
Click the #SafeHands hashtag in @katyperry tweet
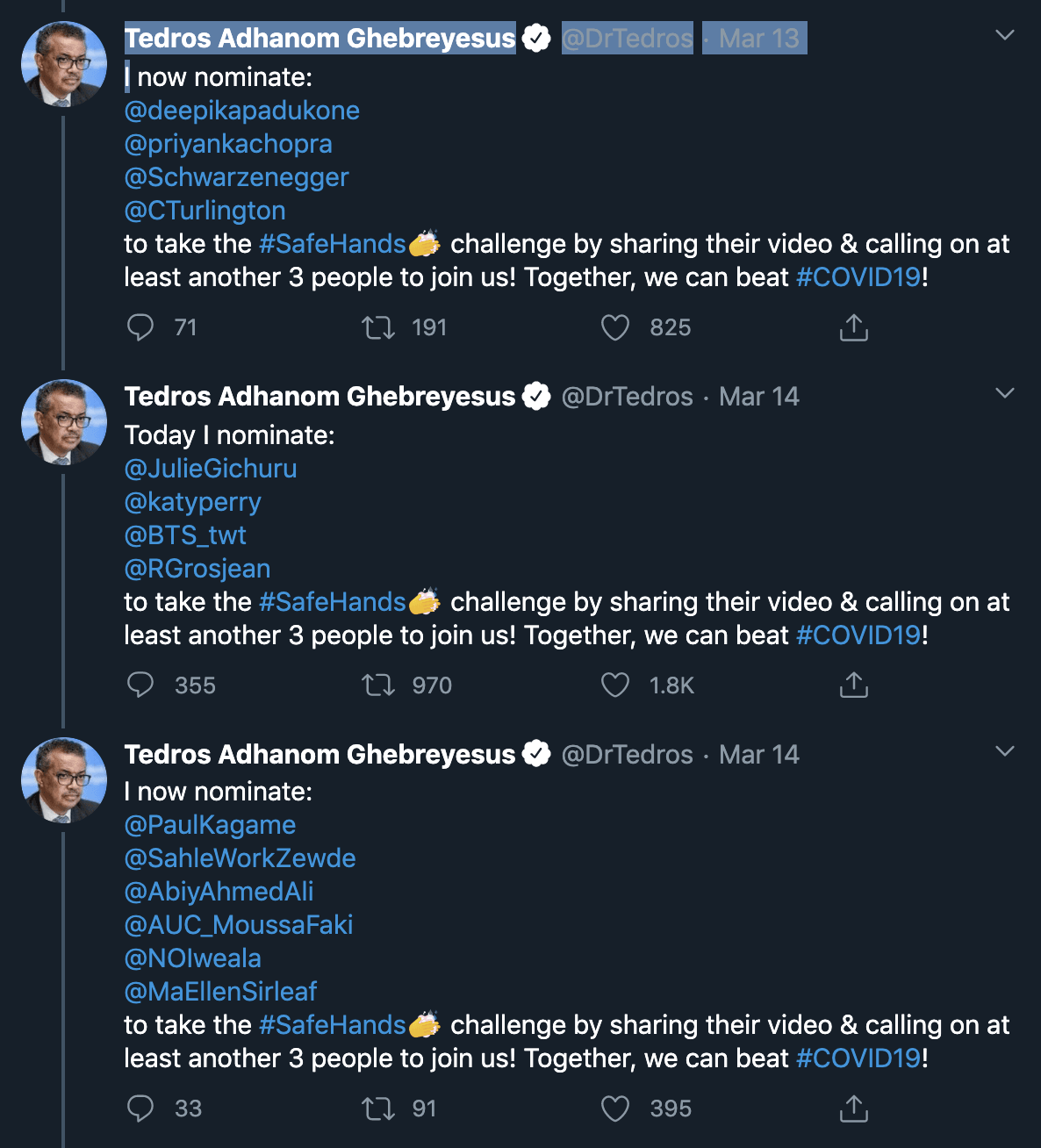point(332,602)
